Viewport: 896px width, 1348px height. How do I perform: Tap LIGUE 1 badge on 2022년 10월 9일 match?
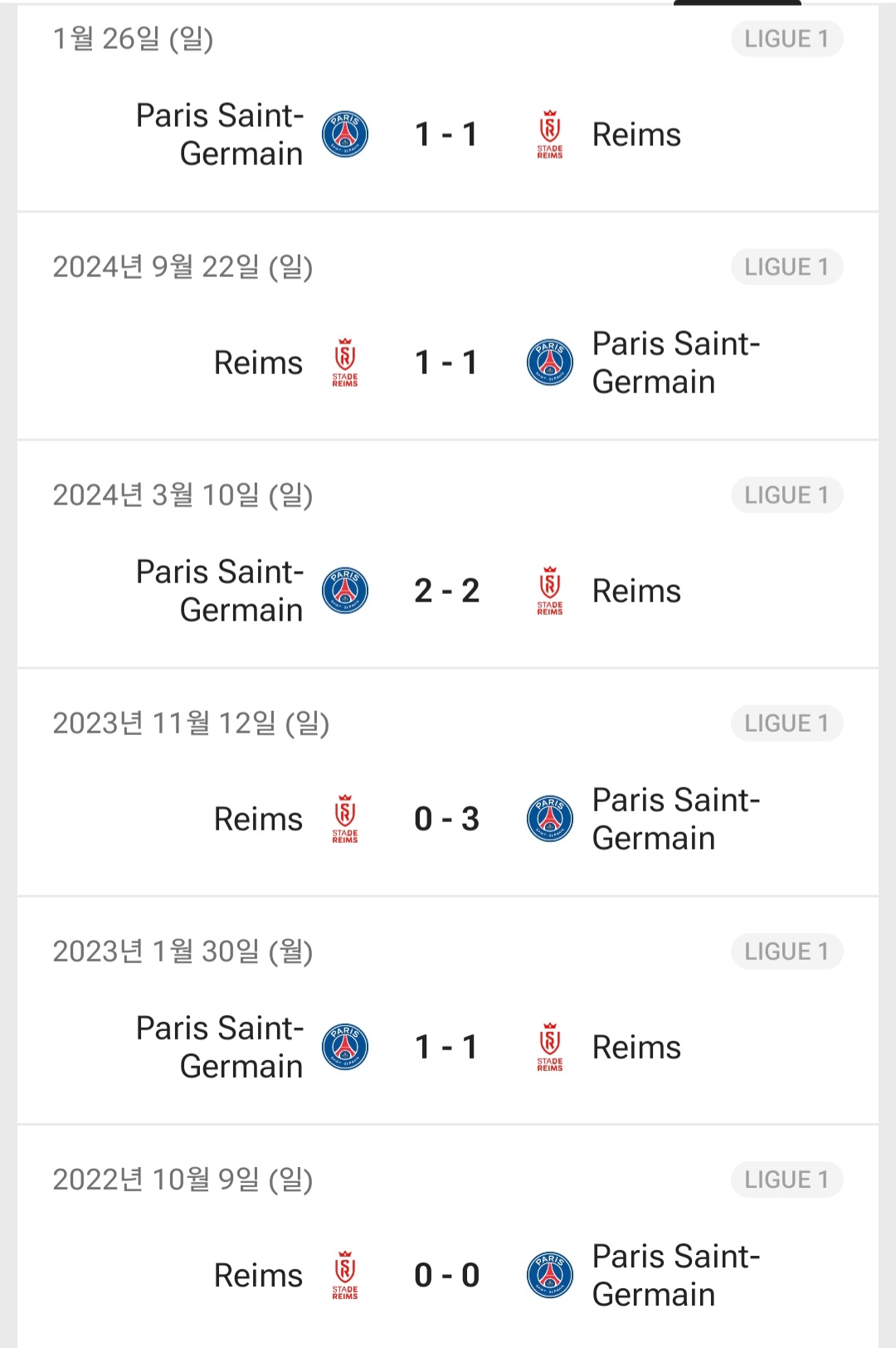[786, 1180]
